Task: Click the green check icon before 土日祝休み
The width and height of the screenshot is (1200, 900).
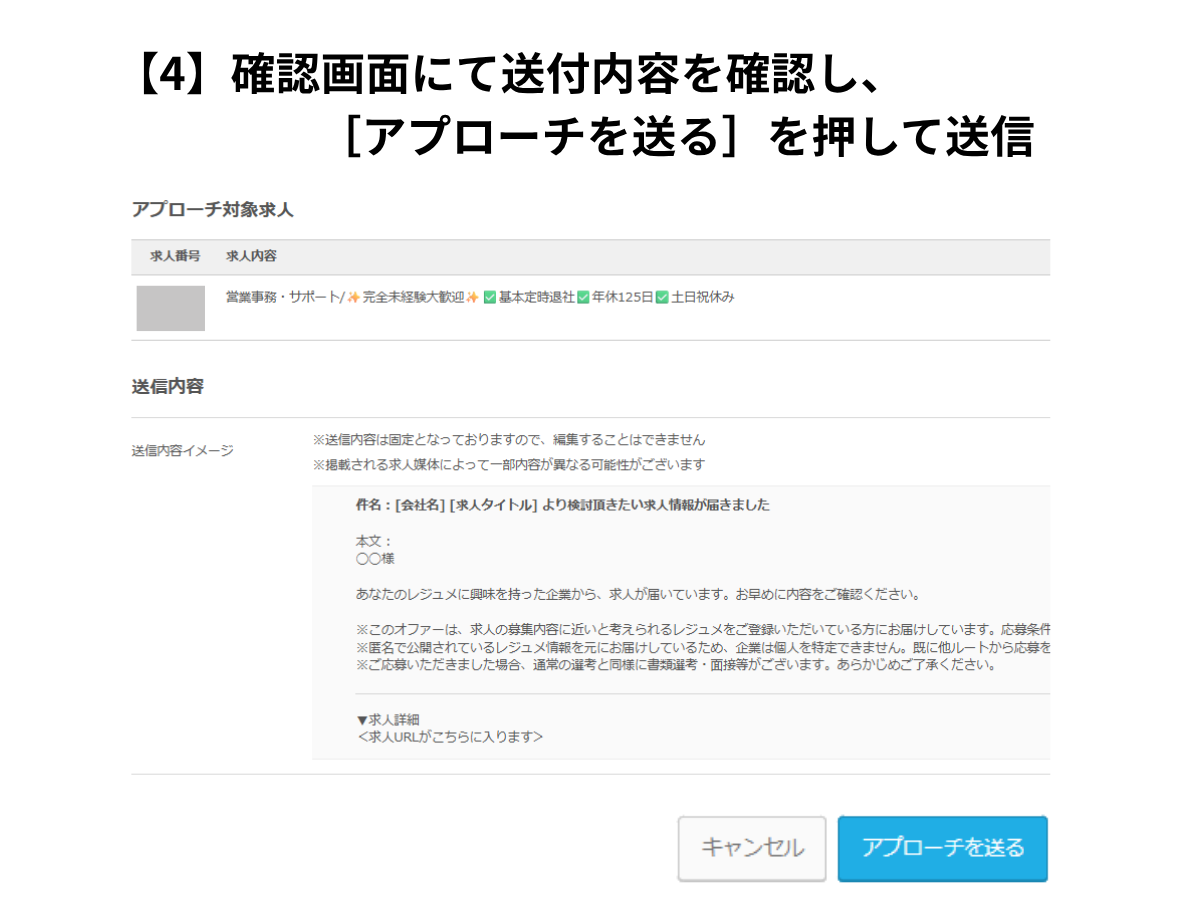Action: click(x=662, y=297)
